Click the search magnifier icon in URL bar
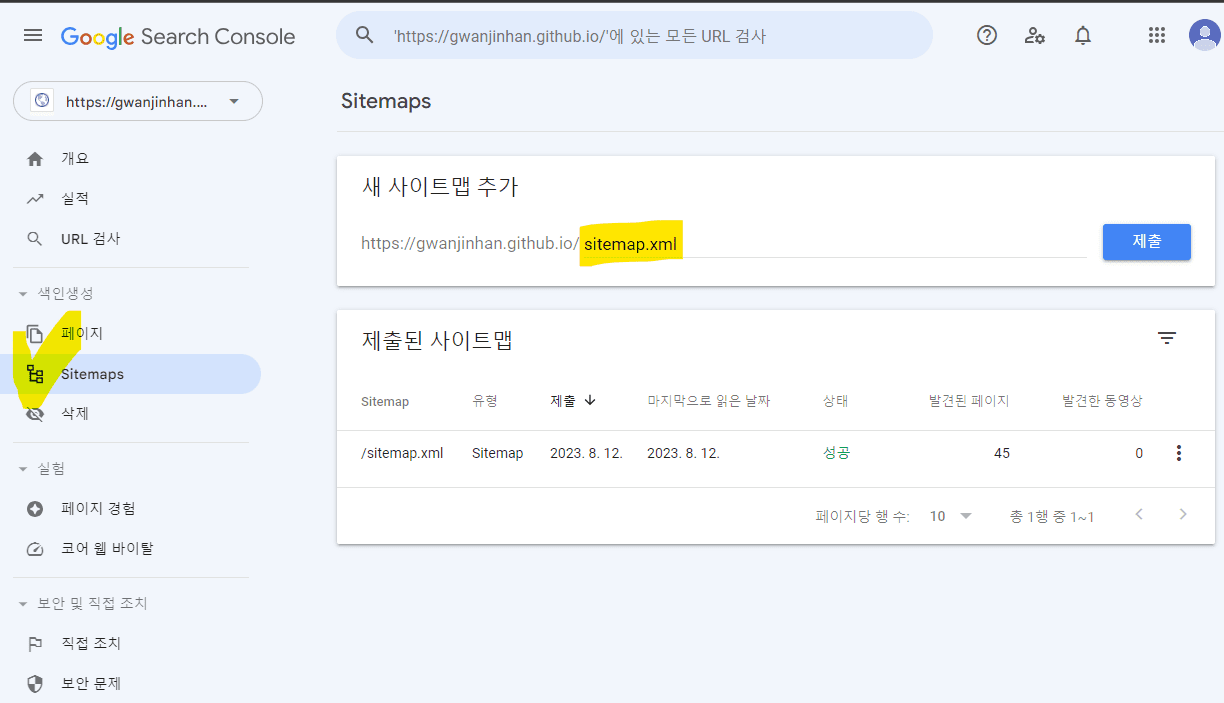This screenshot has width=1224, height=703. point(365,36)
